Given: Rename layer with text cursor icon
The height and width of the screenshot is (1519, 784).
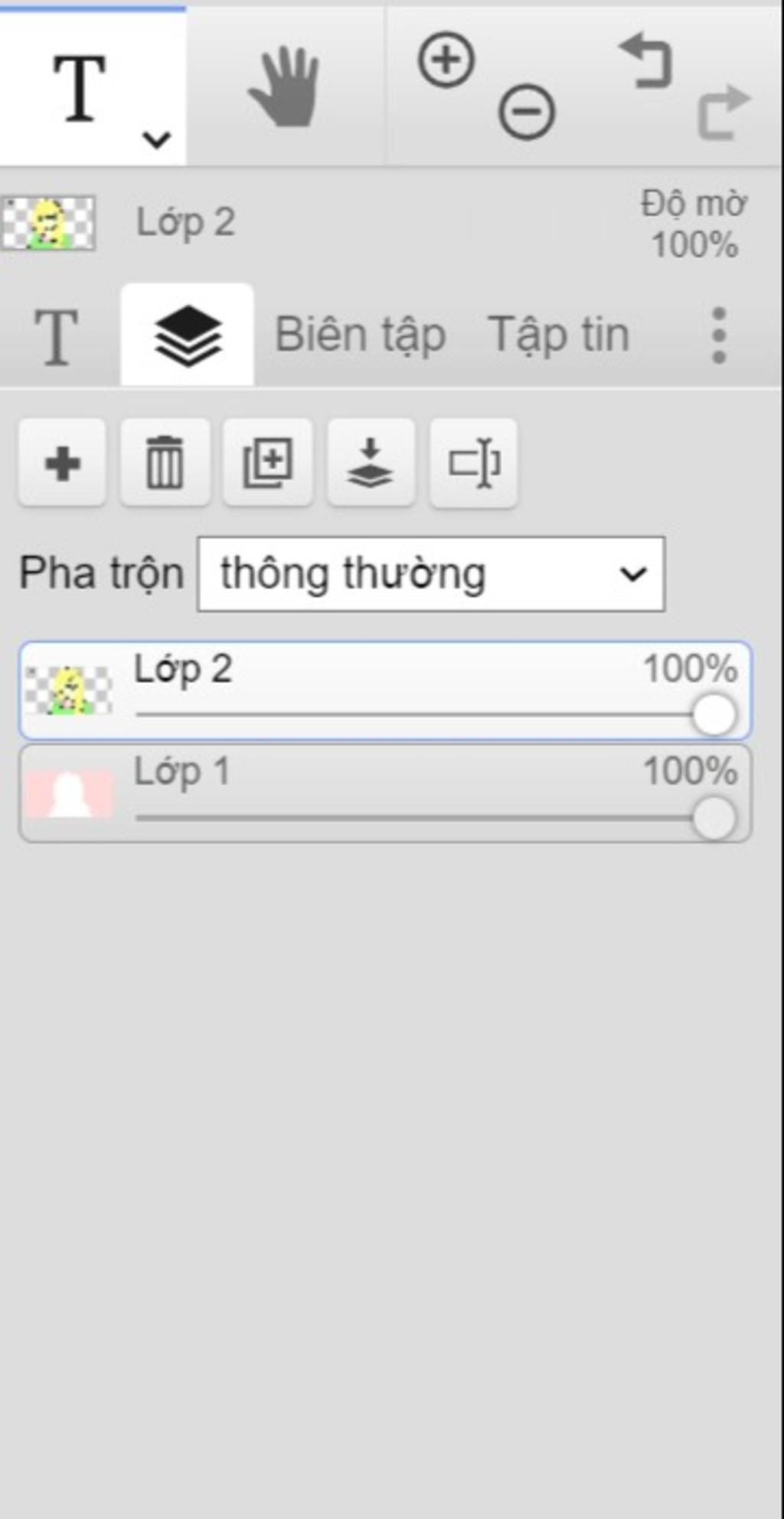Looking at the screenshot, I should 474,463.
